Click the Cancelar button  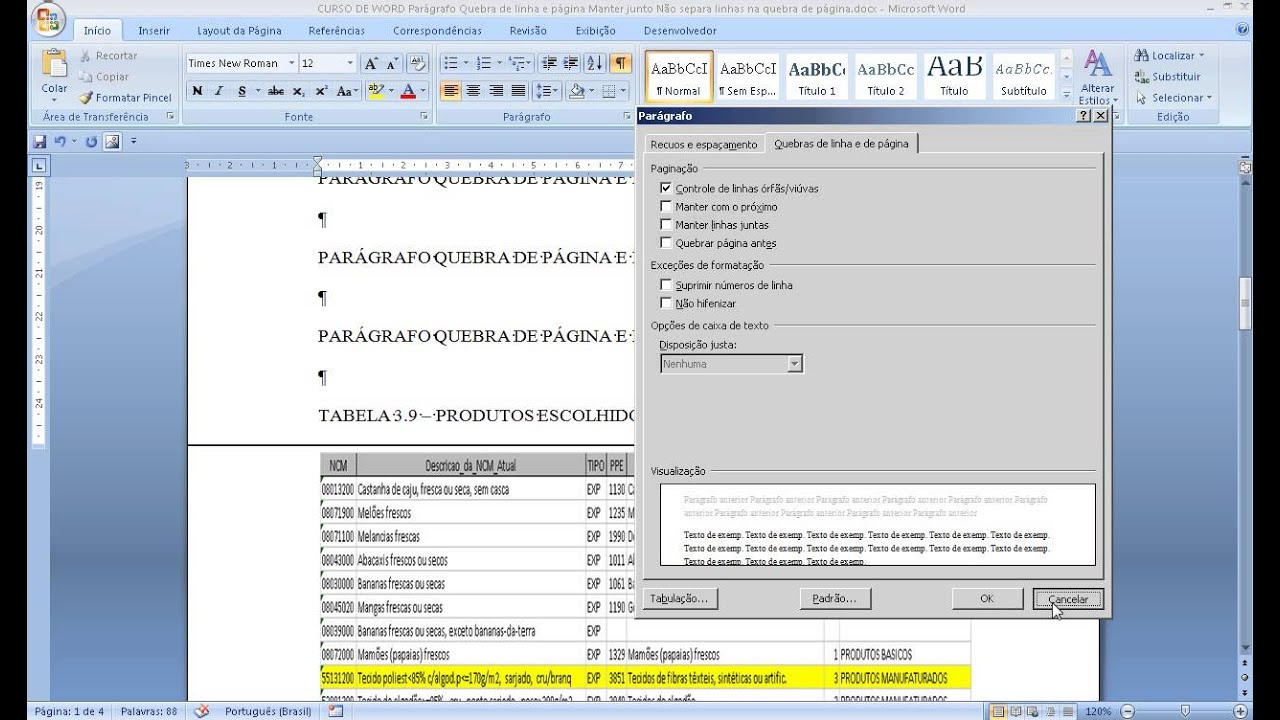[1068, 599]
